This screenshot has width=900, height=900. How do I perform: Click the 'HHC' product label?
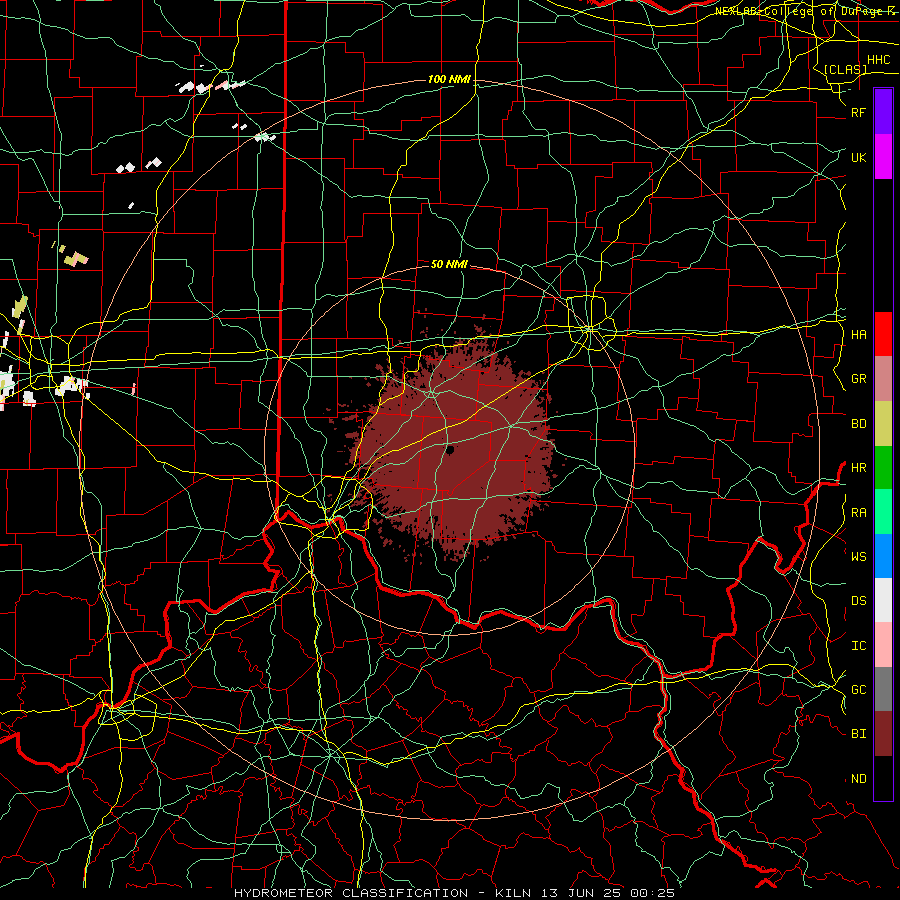click(x=878, y=60)
